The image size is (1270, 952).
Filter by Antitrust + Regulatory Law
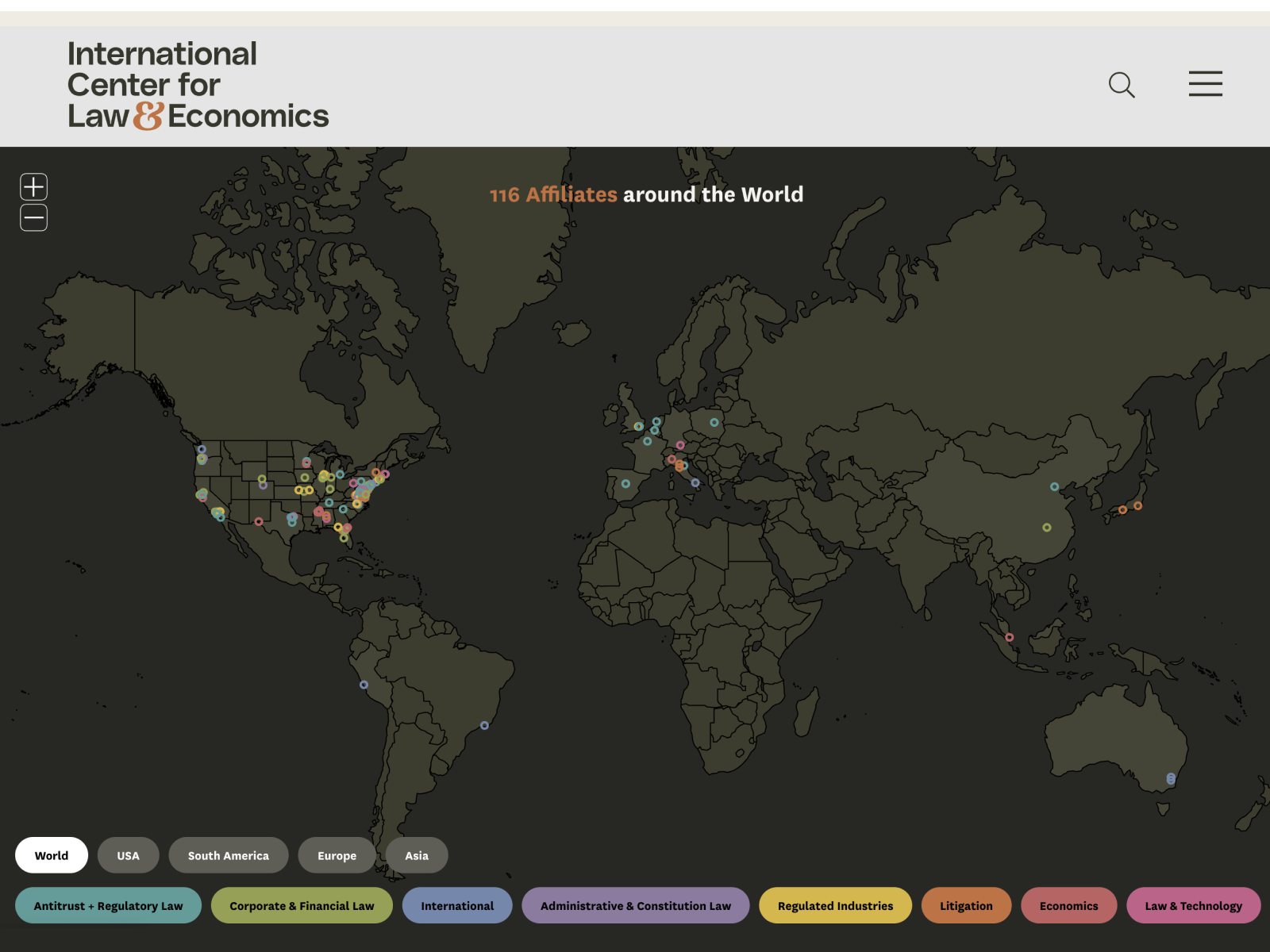tap(108, 905)
